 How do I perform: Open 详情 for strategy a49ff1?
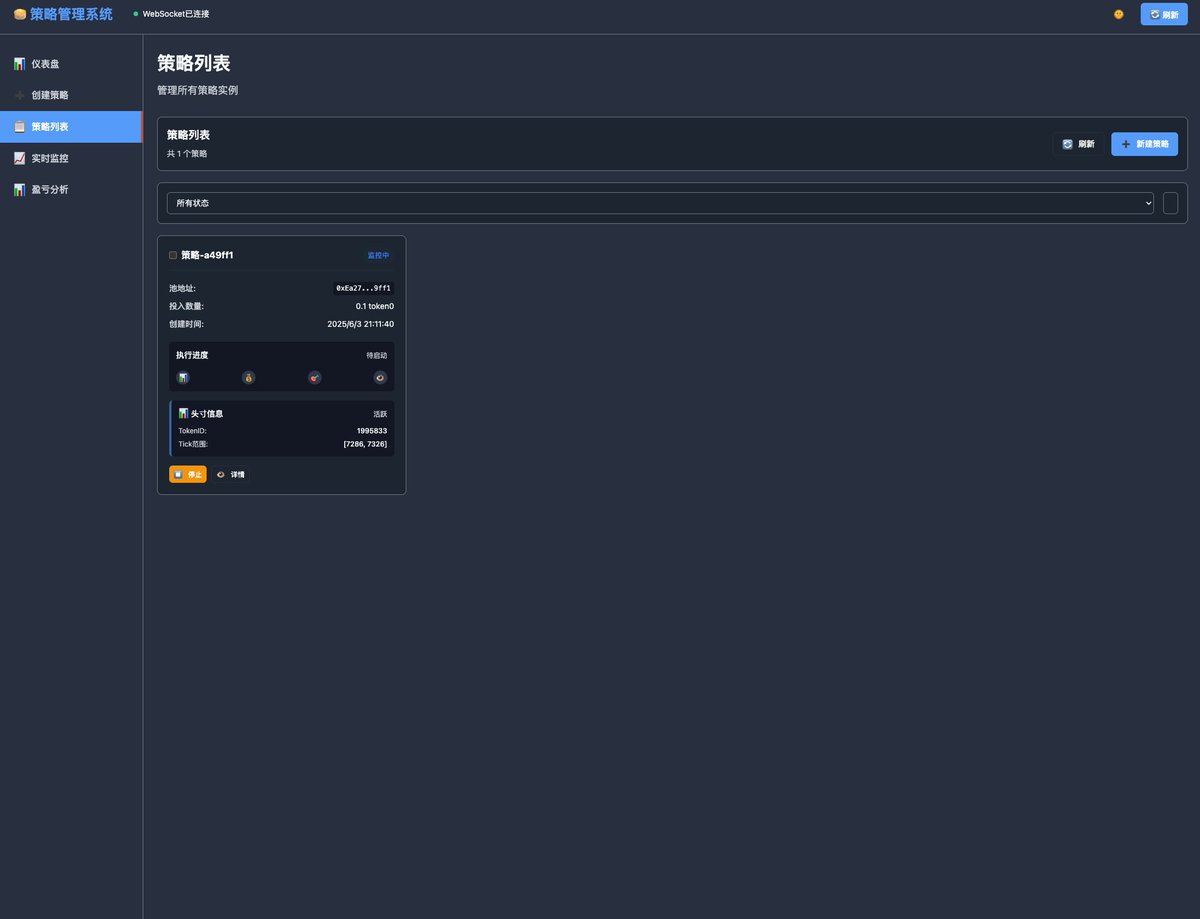point(231,473)
